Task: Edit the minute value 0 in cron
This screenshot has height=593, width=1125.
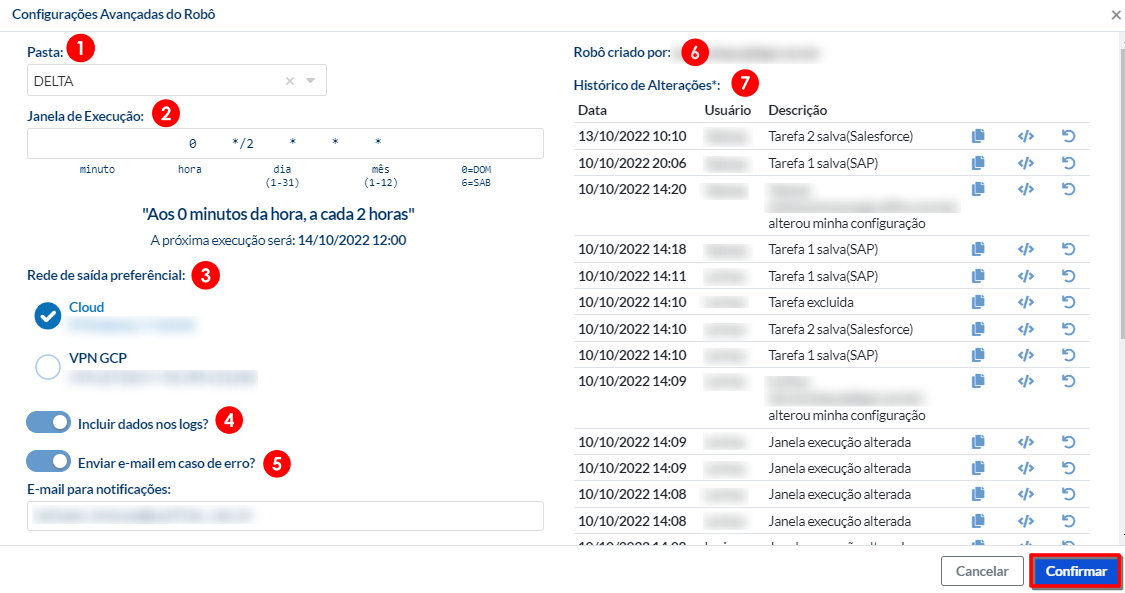Action: tap(192, 143)
